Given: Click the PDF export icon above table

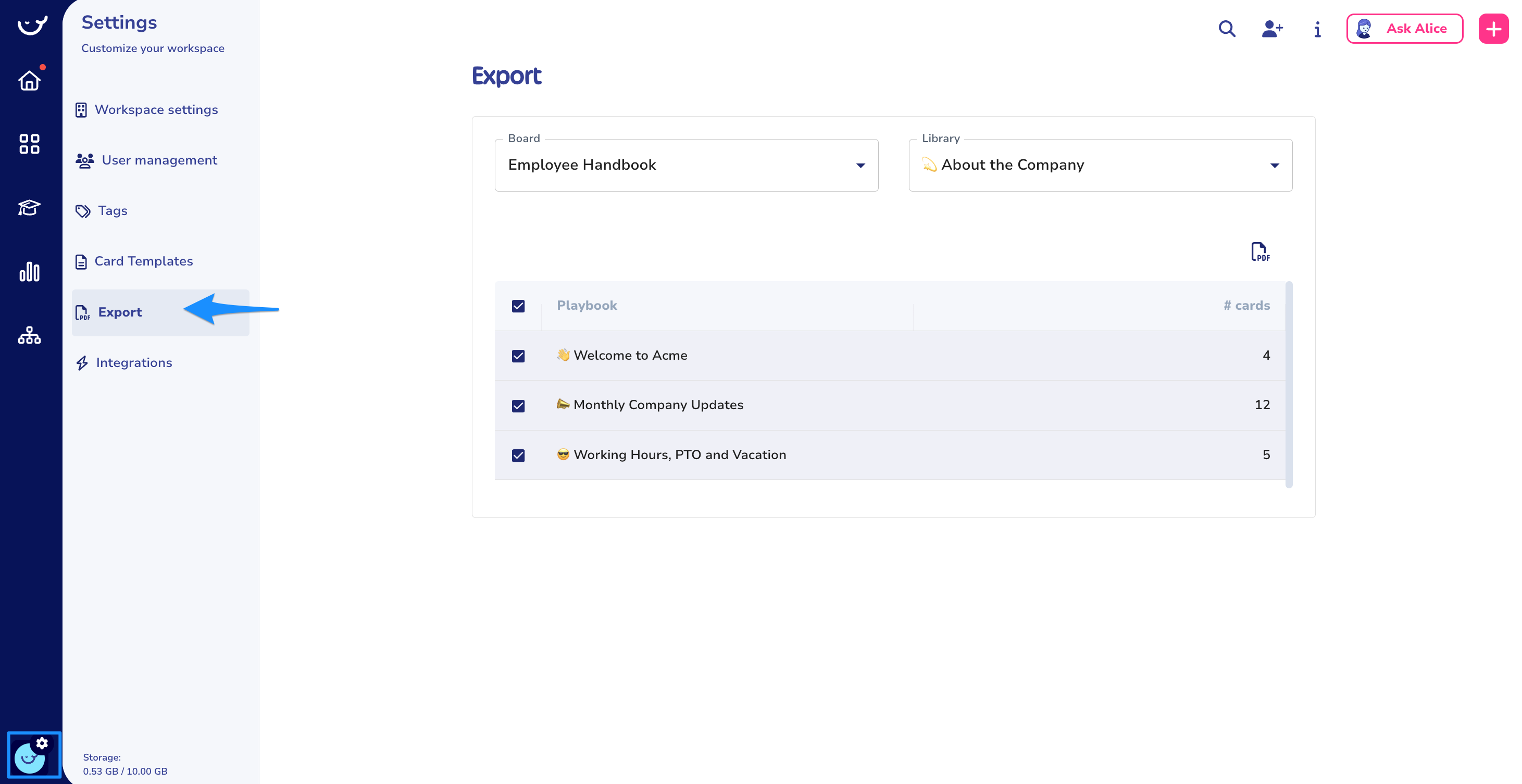Looking at the screenshot, I should (x=1259, y=251).
